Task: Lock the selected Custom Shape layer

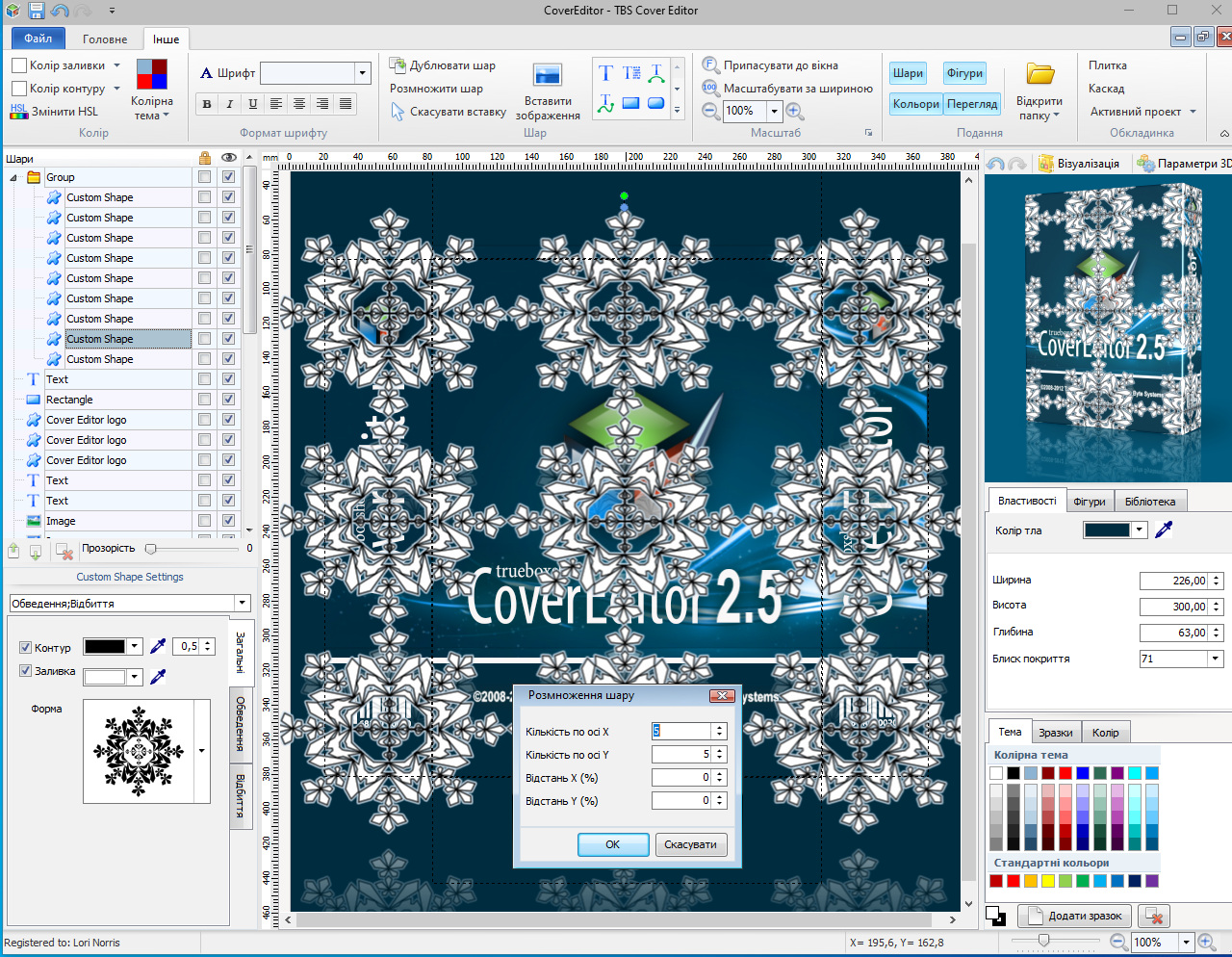Action: click(x=204, y=339)
